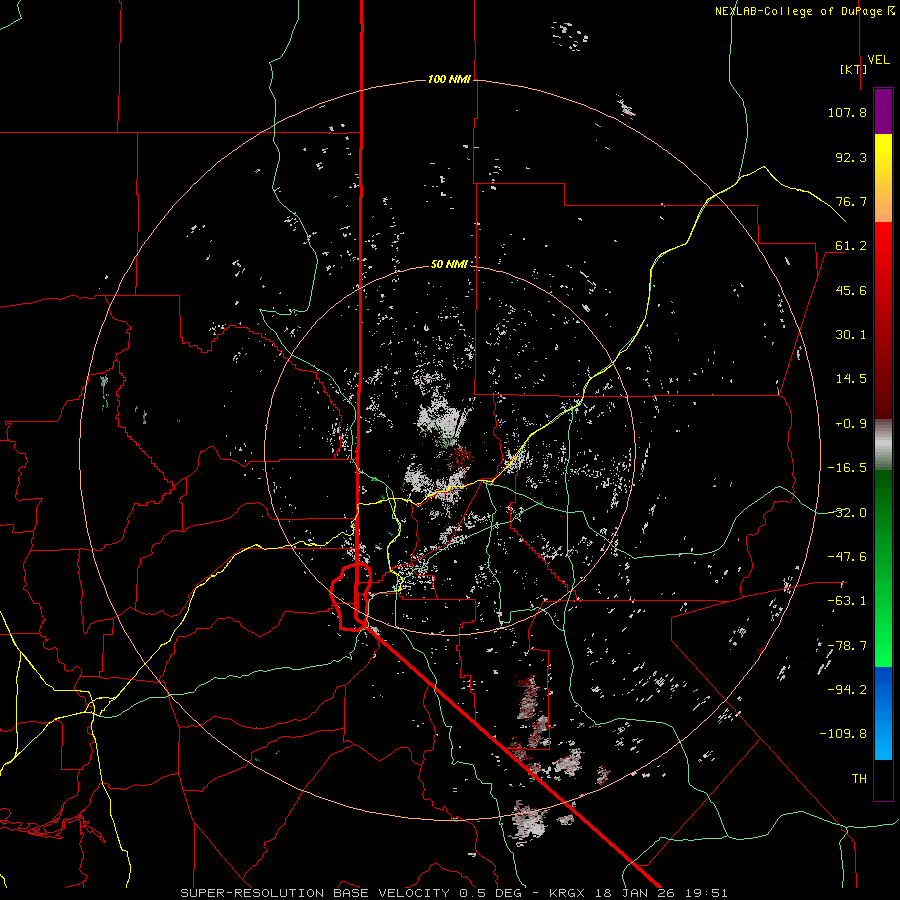Select the 14.5 legend value
Viewport: 900px width, 900px height.
point(851,379)
